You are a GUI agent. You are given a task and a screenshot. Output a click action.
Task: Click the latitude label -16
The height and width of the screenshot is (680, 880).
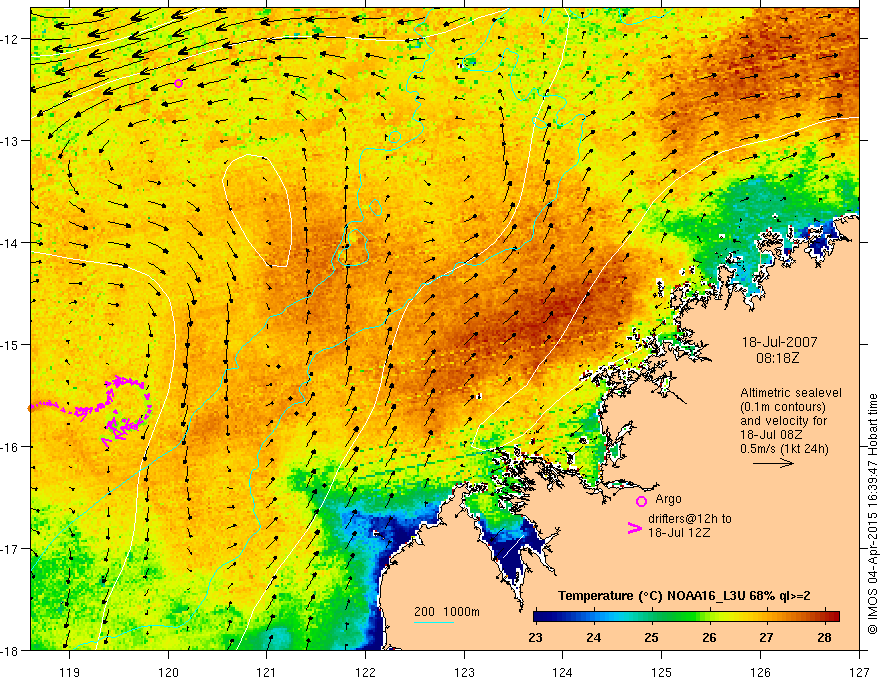[x=10, y=447]
